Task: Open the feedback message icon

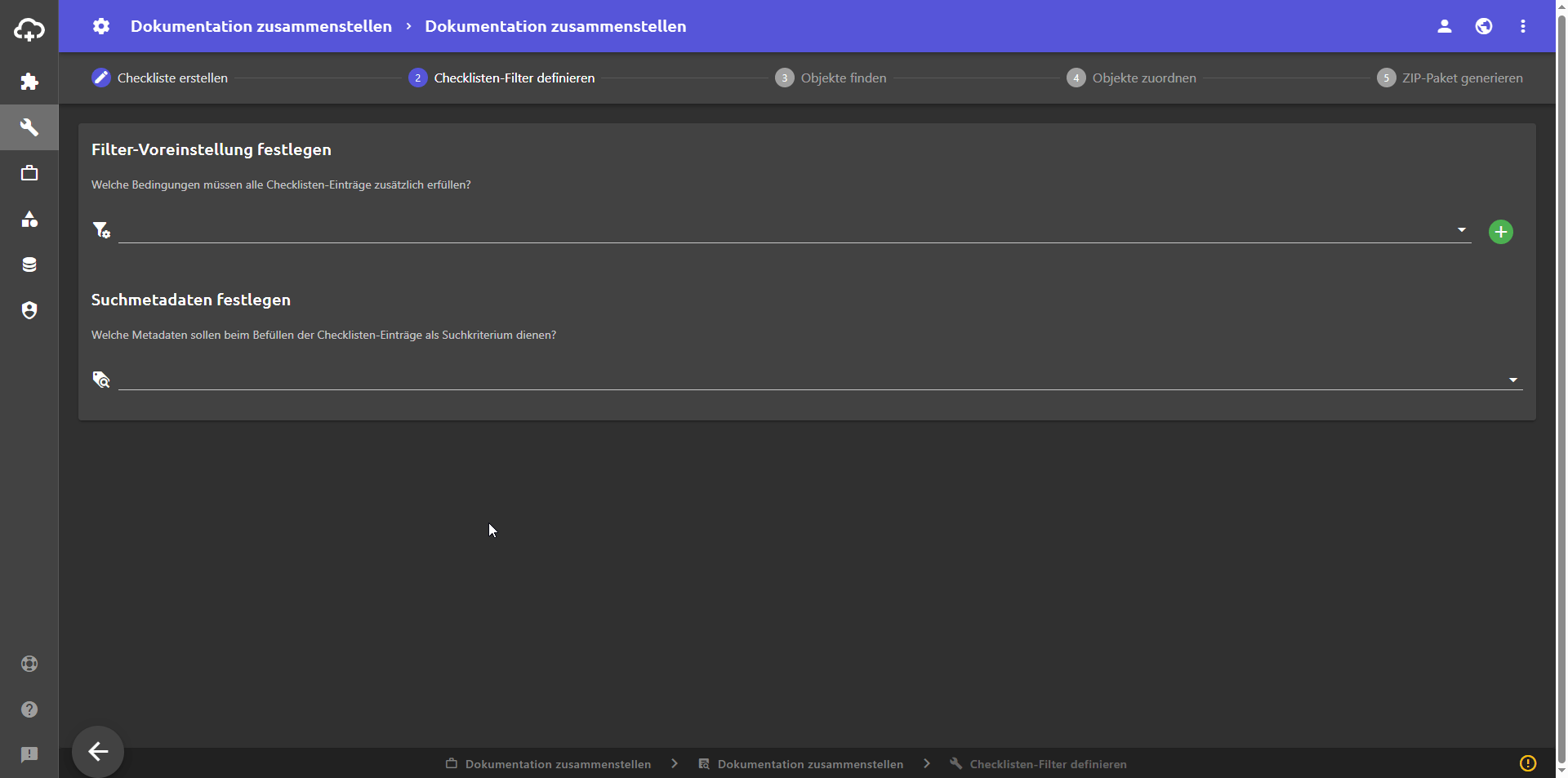Action: click(x=29, y=755)
